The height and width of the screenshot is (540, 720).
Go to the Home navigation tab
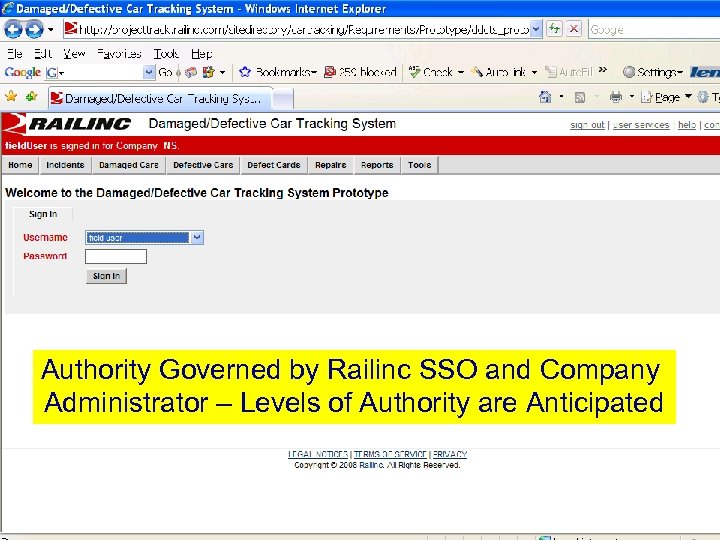point(20,165)
